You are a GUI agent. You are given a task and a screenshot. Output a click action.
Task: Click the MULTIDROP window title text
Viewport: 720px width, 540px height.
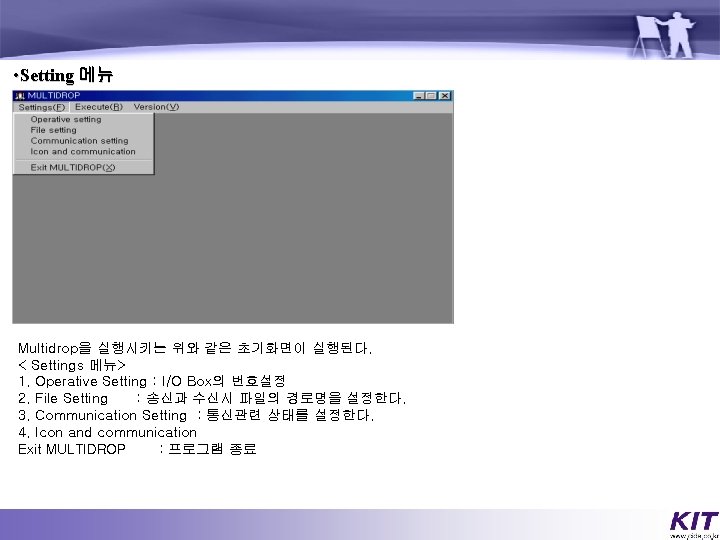click(54, 96)
